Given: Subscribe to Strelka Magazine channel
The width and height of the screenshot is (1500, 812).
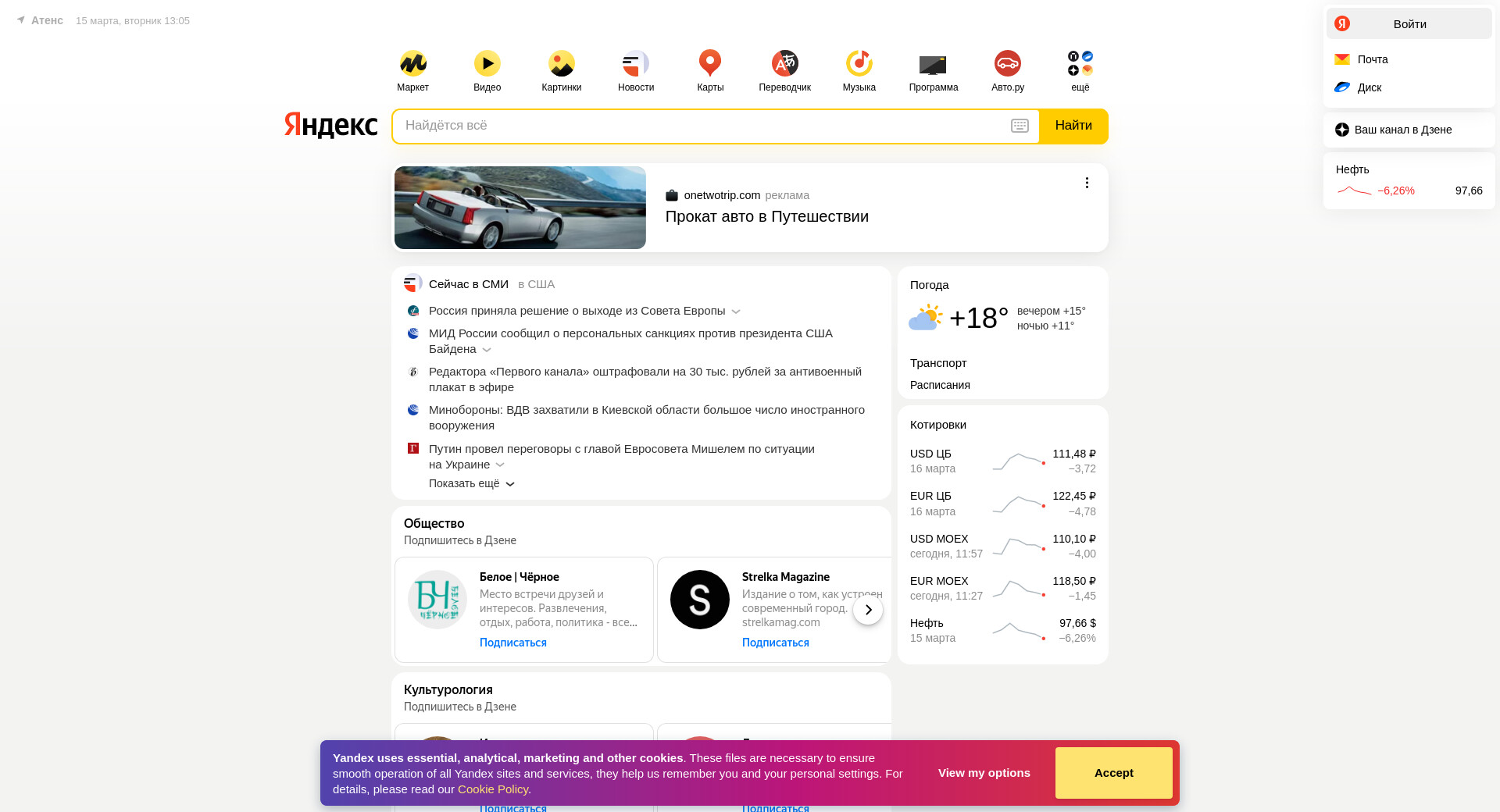Looking at the screenshot, I should click(776, 643).
